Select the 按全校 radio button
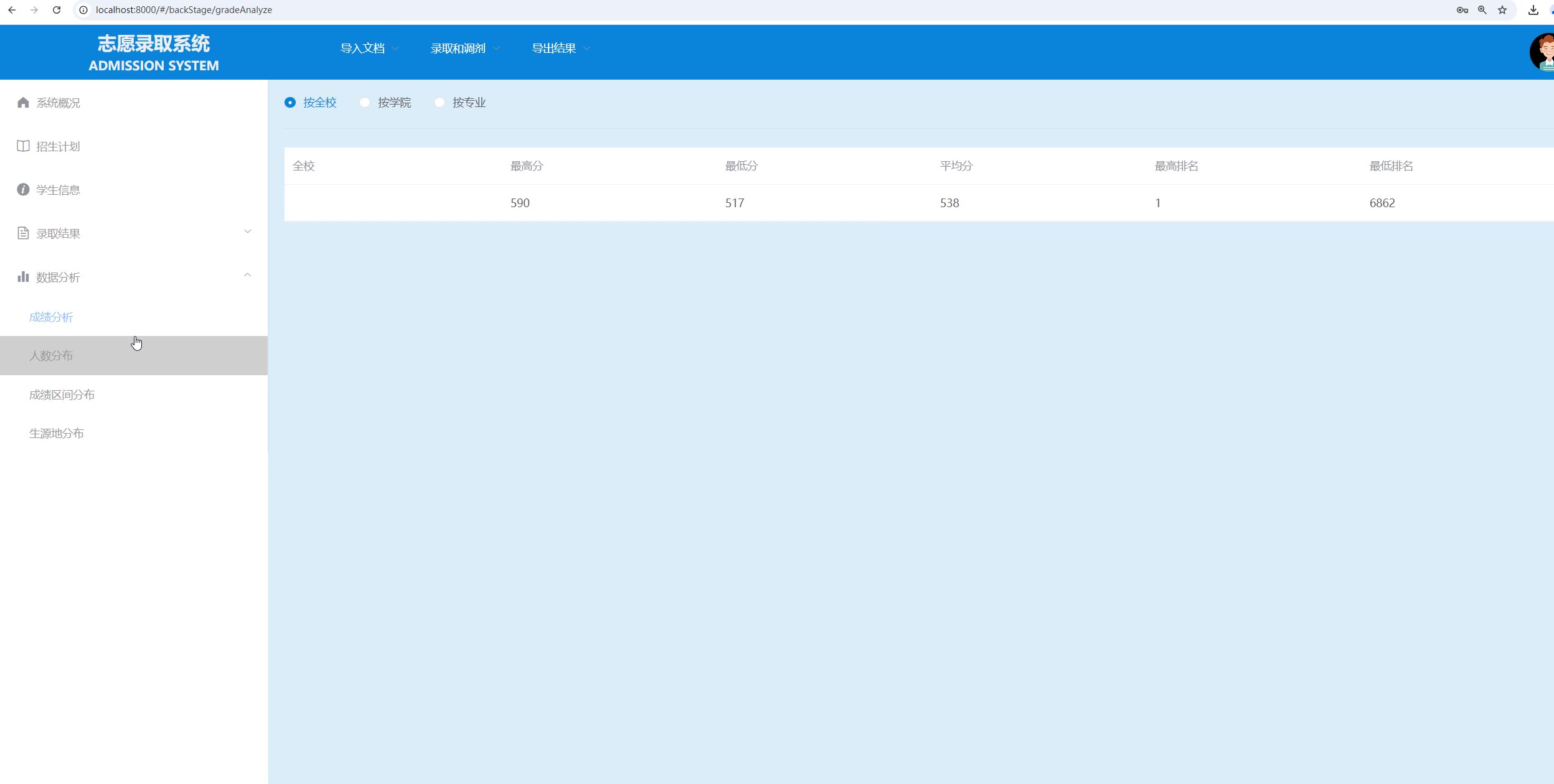The height and width of the screenshot is (784, 1554). [290, 103]
